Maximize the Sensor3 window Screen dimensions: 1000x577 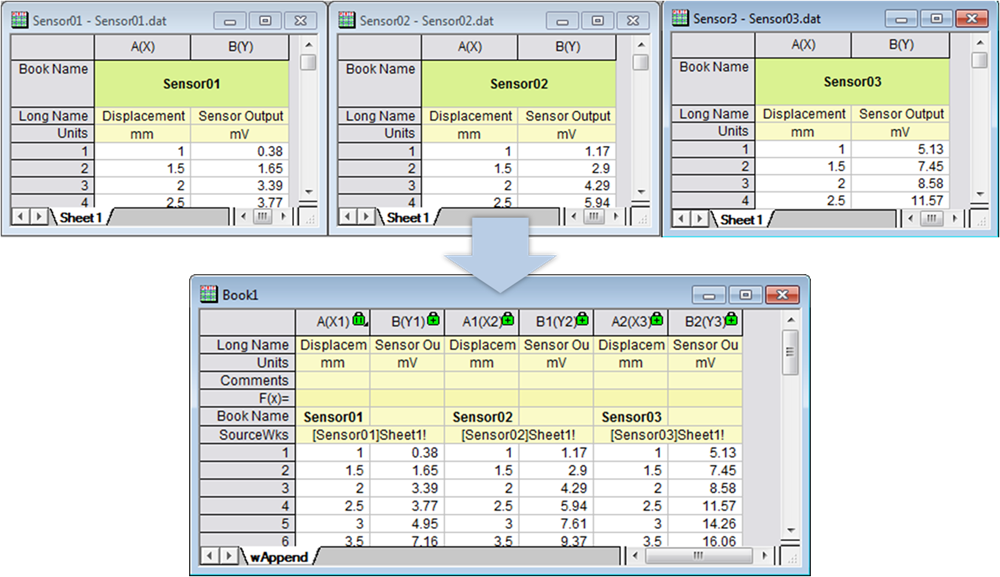(x=936, y=18)
